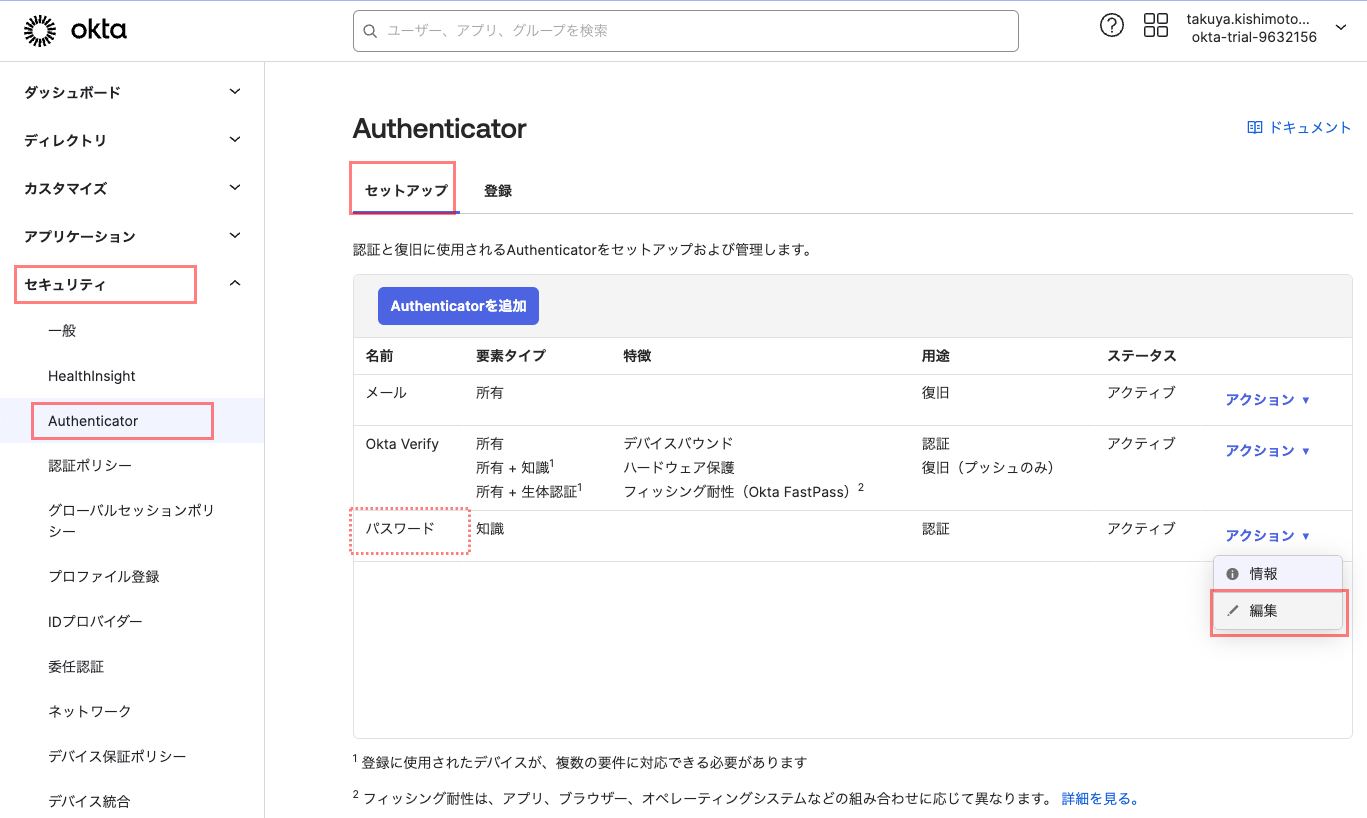Select the セットアップ tab
The image size is (1367, 818).
coord(402,188)
